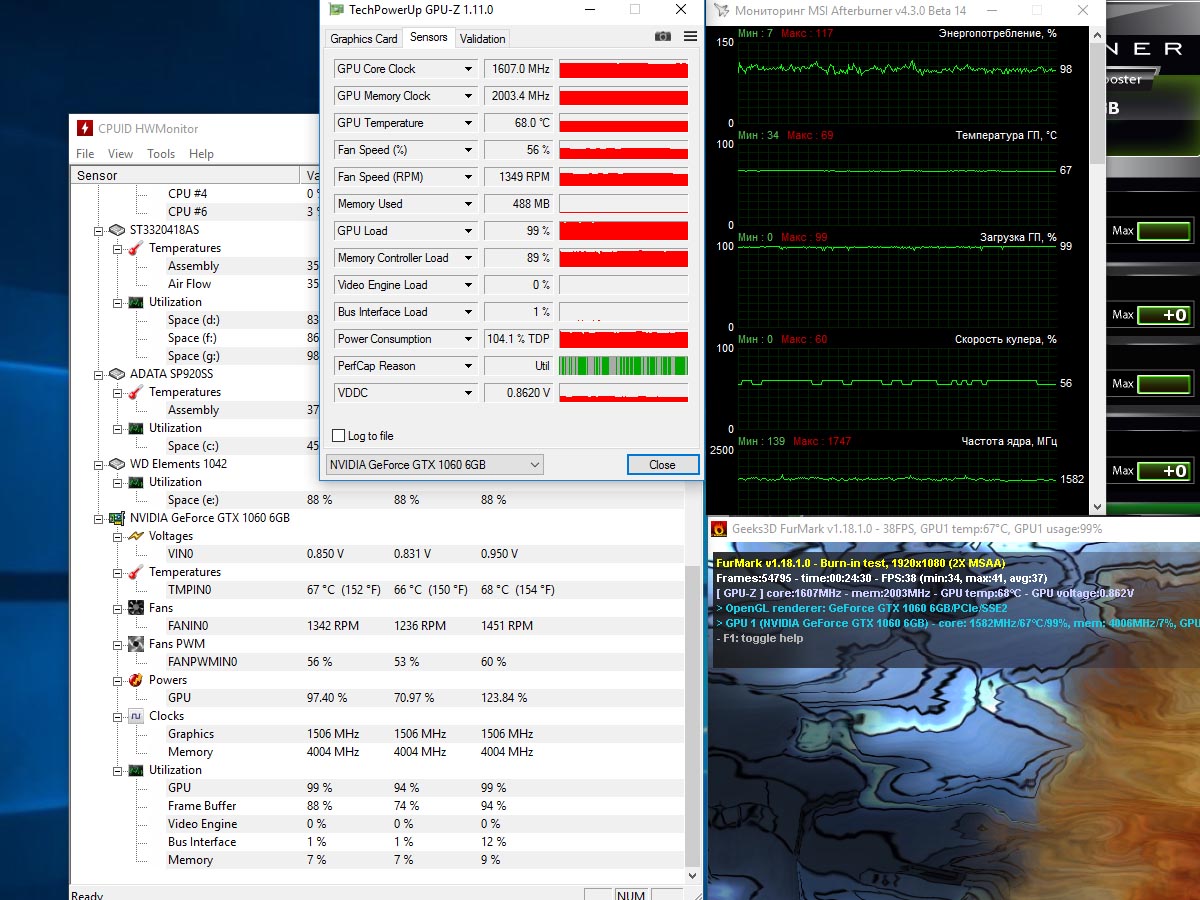The image size is (1200, 900).
Task: Click ST3320418AS hard drive icon
Action: 117,230
